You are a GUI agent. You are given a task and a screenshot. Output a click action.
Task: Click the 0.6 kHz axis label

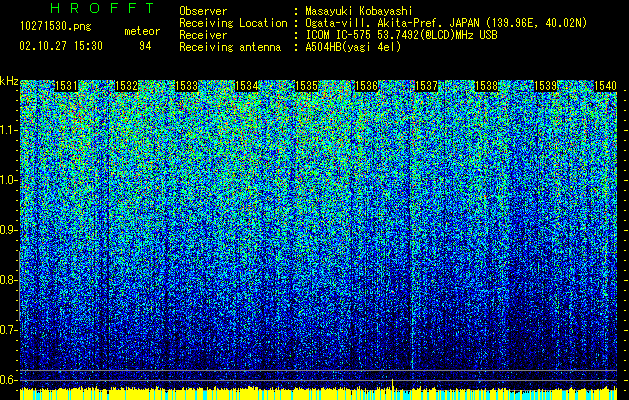8,380
